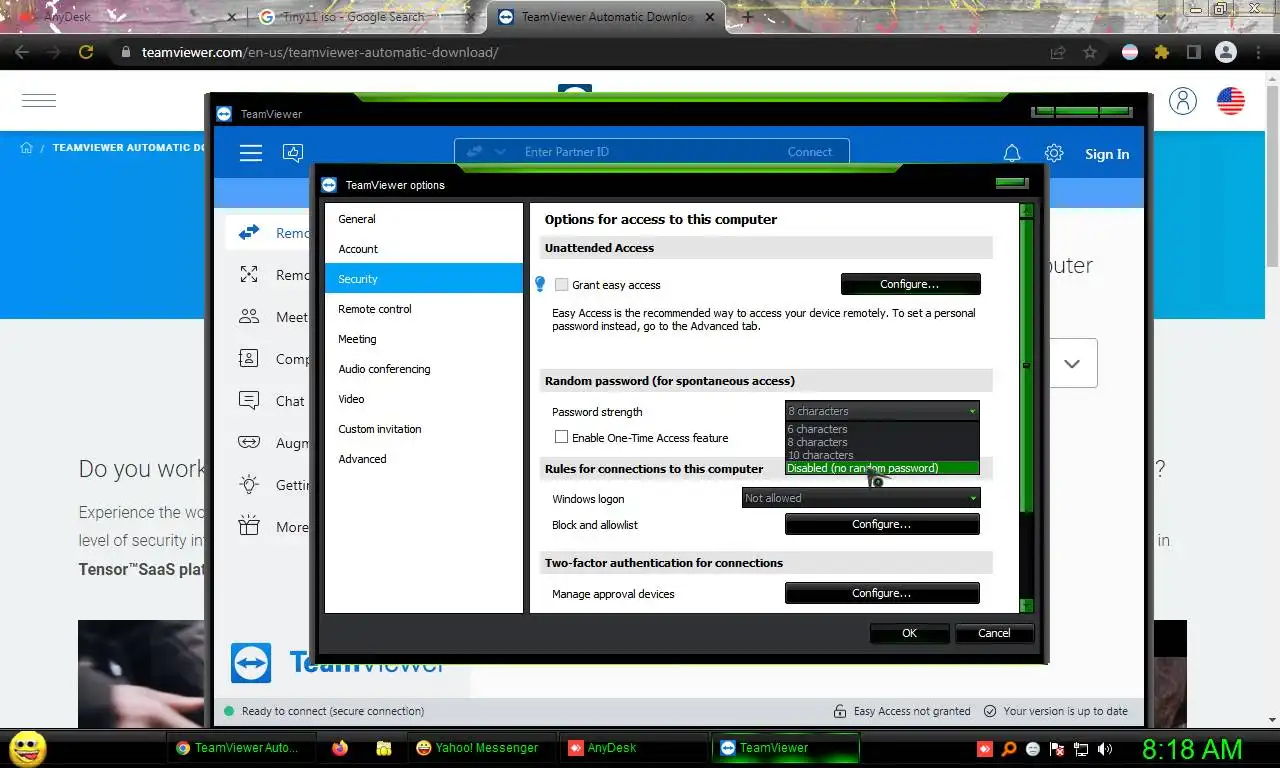This screenshot has width=1280, height=768.
Task: Open Chrome three-dot menu
Action: click(x=1258, y=52)
